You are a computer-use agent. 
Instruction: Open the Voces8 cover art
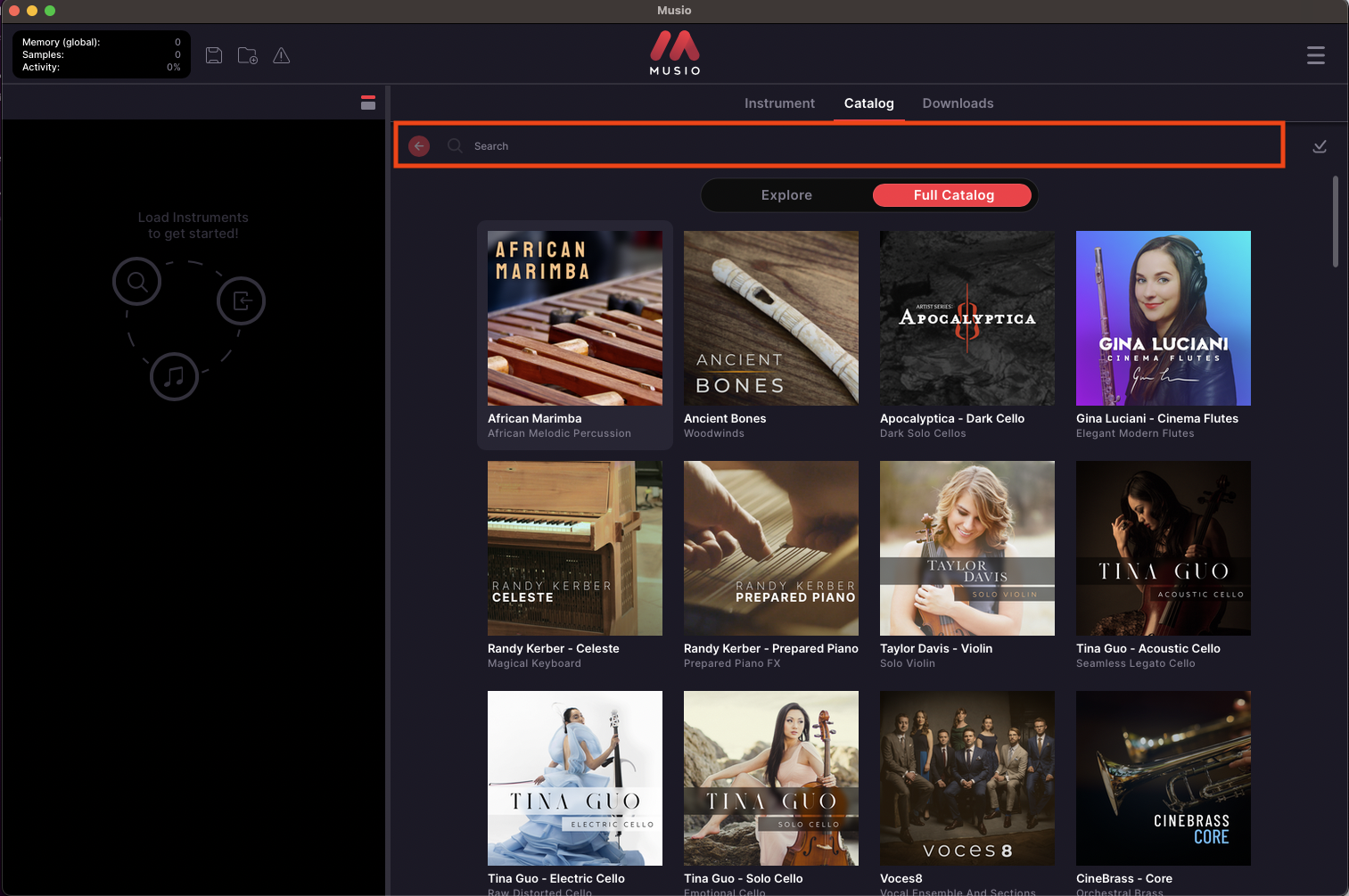coord(967,778)
